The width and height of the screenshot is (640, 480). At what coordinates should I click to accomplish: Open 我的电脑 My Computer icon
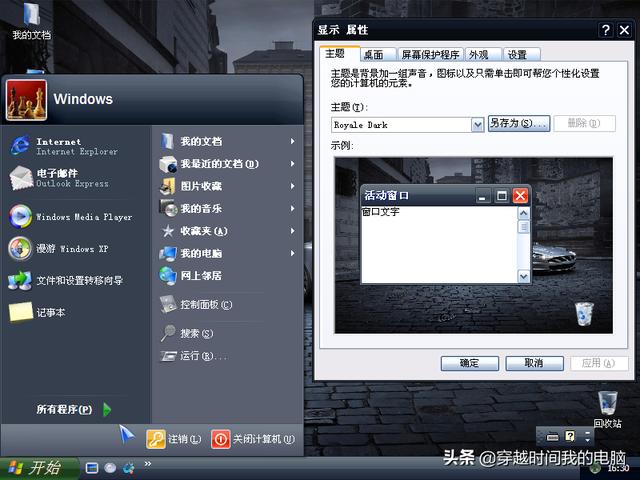point(168,253)
